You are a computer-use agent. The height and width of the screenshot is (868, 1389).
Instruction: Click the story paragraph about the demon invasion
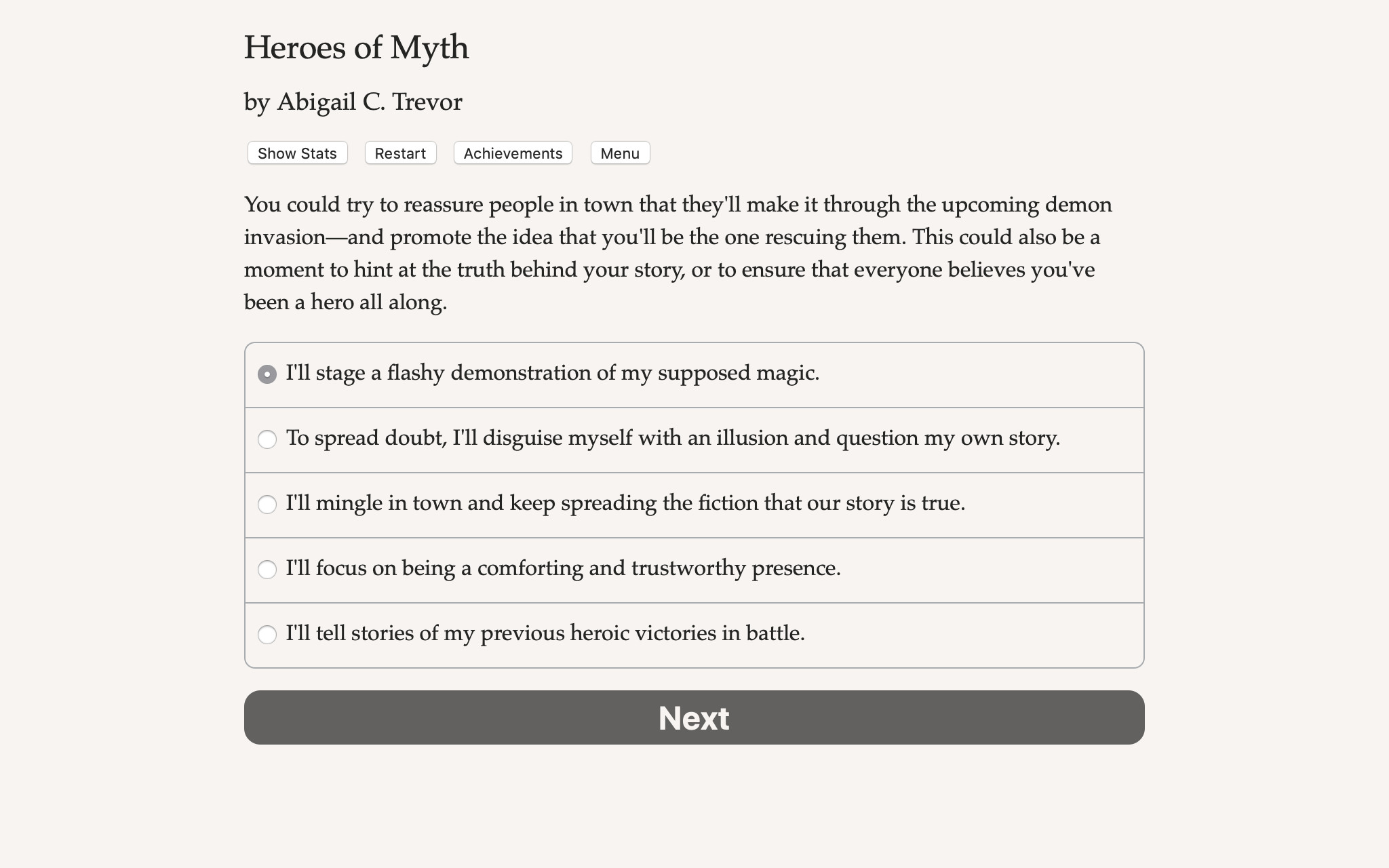coord(678,253)
